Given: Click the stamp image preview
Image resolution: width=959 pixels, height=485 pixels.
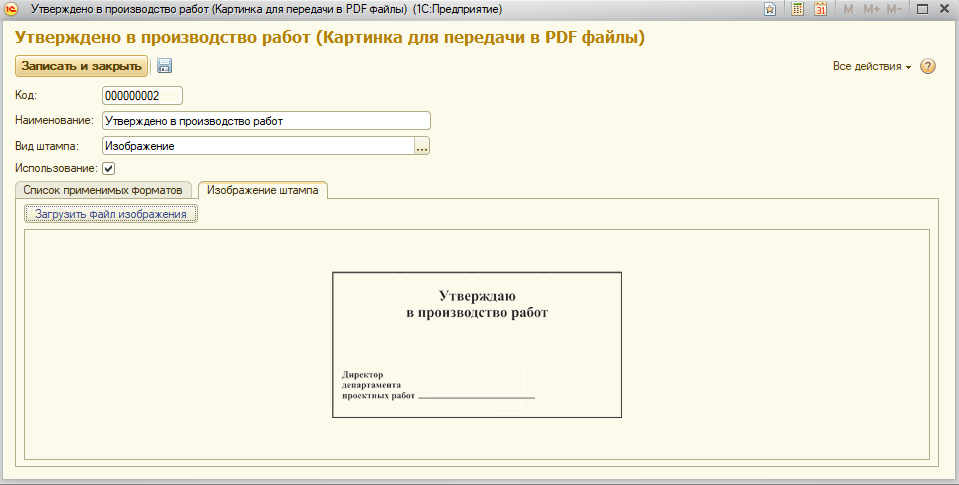Looking at the screenshot, I should click(x=477, y=345).
